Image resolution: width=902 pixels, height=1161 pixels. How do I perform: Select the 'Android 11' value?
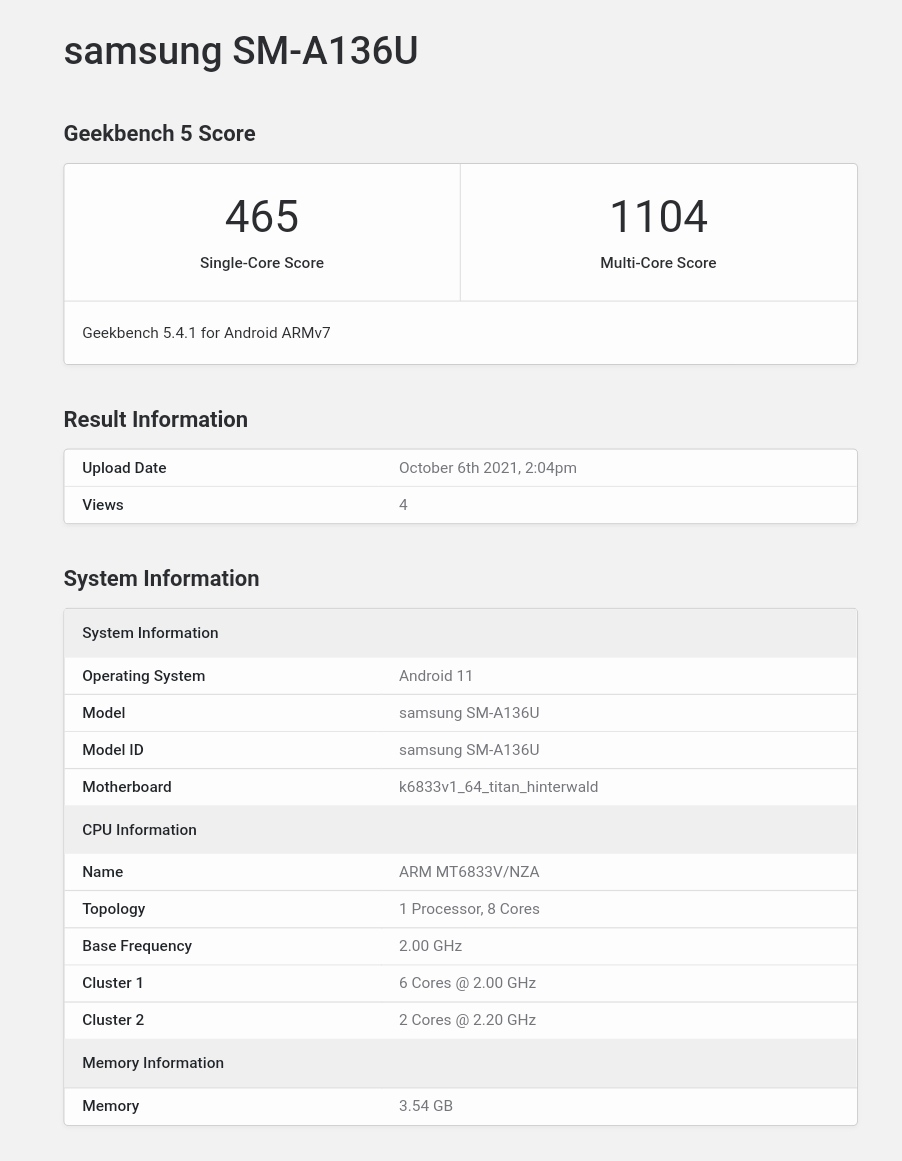point(435,676)
